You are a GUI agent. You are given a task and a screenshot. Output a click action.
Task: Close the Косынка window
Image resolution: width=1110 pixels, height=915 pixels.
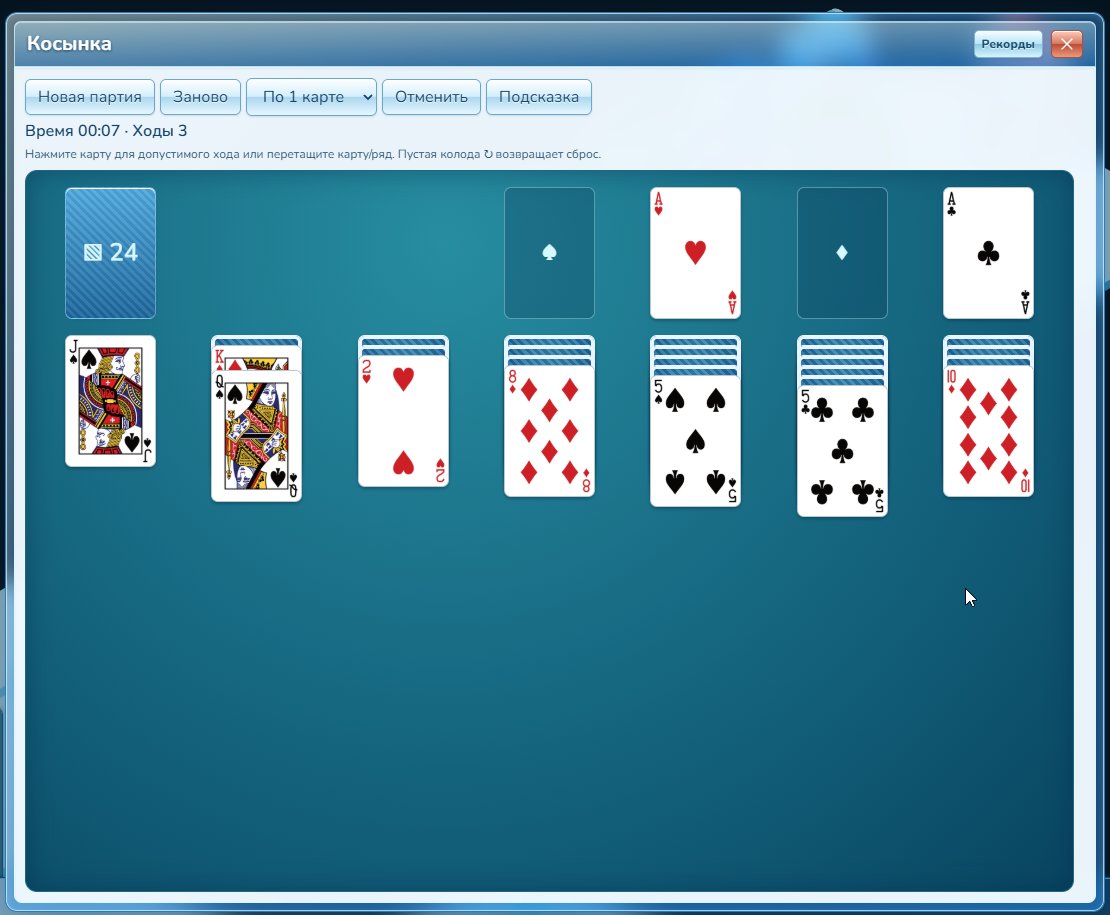tap(1067, 44)
